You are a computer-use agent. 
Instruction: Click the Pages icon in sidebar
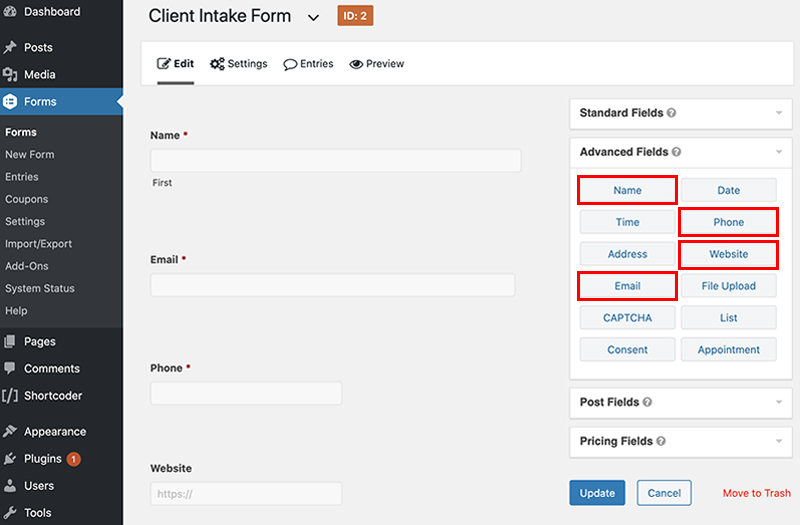pos(10,341)
